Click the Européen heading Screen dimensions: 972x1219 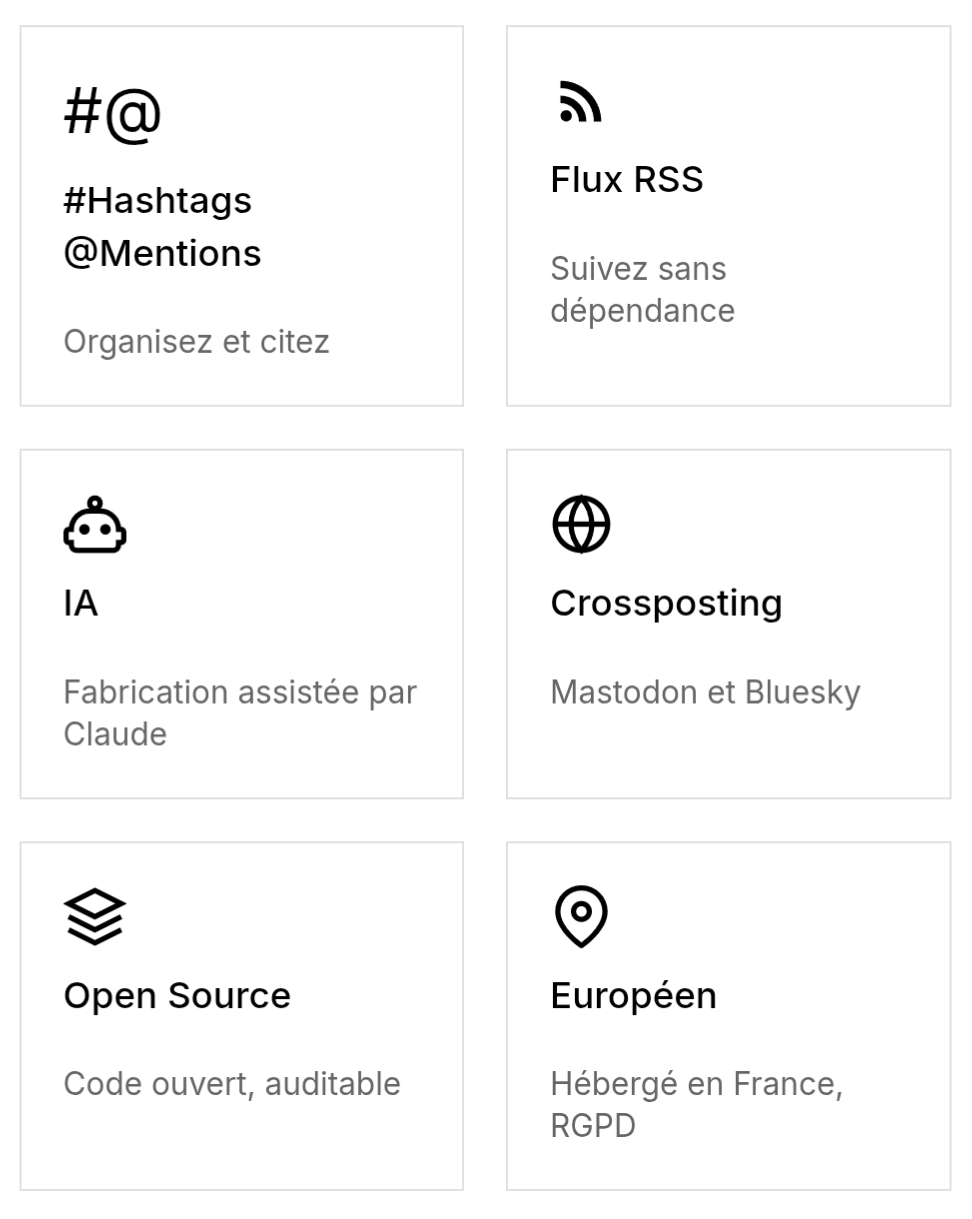coord(633,995)
